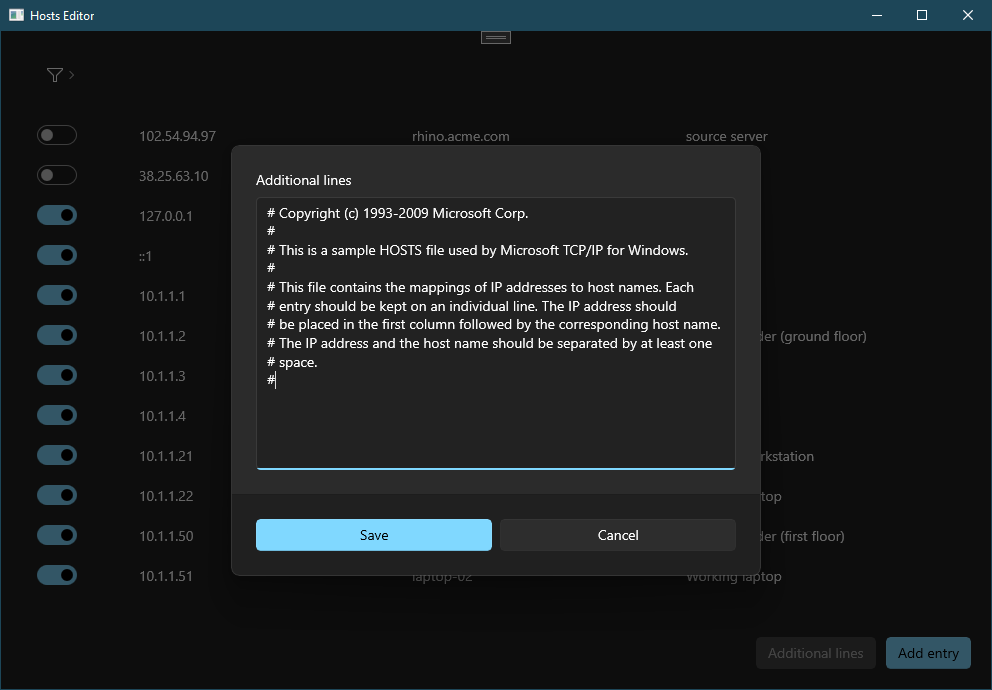Toggle the switch for 102.54.94.97
This screenshot has height=690, width=992.
click(x=57, y=135)
